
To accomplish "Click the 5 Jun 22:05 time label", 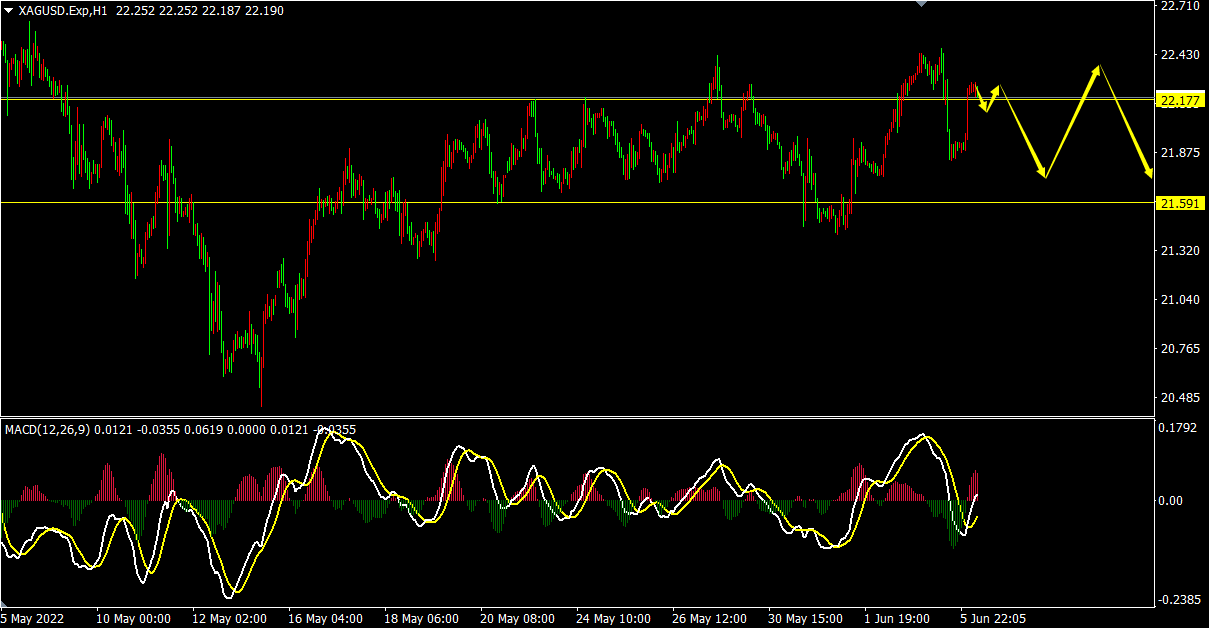I will tap(992, 619).
